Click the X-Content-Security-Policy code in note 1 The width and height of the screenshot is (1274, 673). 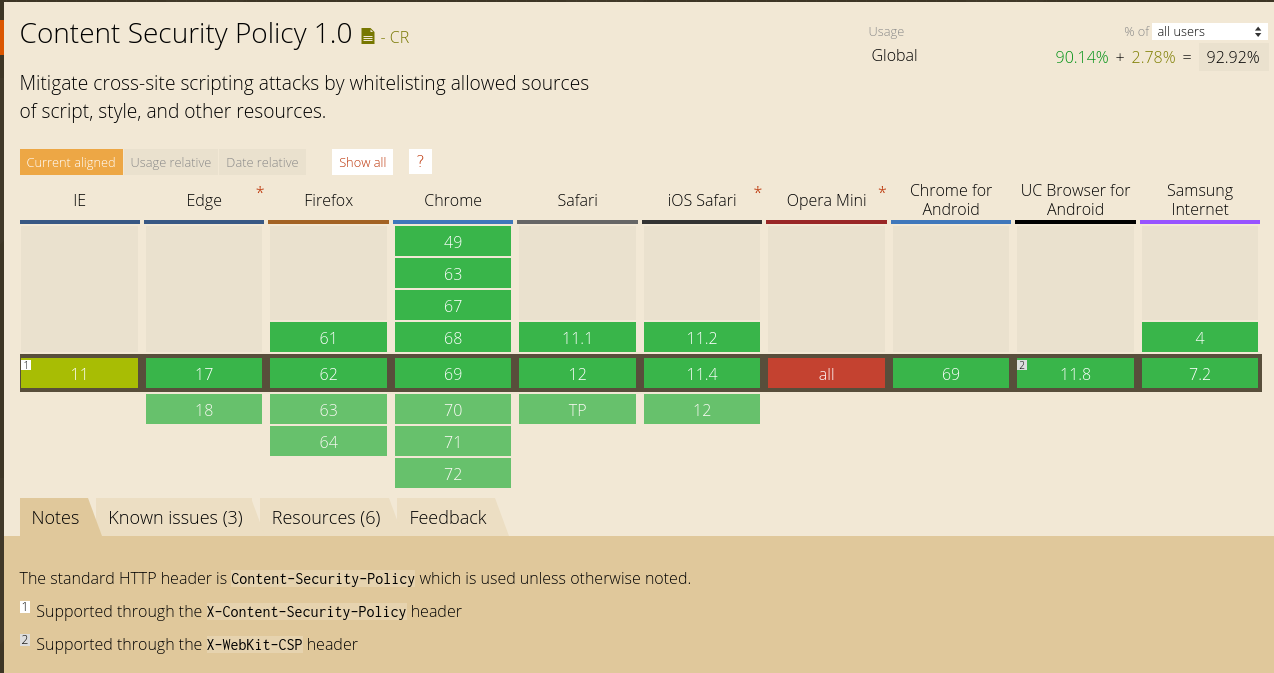coord(307,611)
